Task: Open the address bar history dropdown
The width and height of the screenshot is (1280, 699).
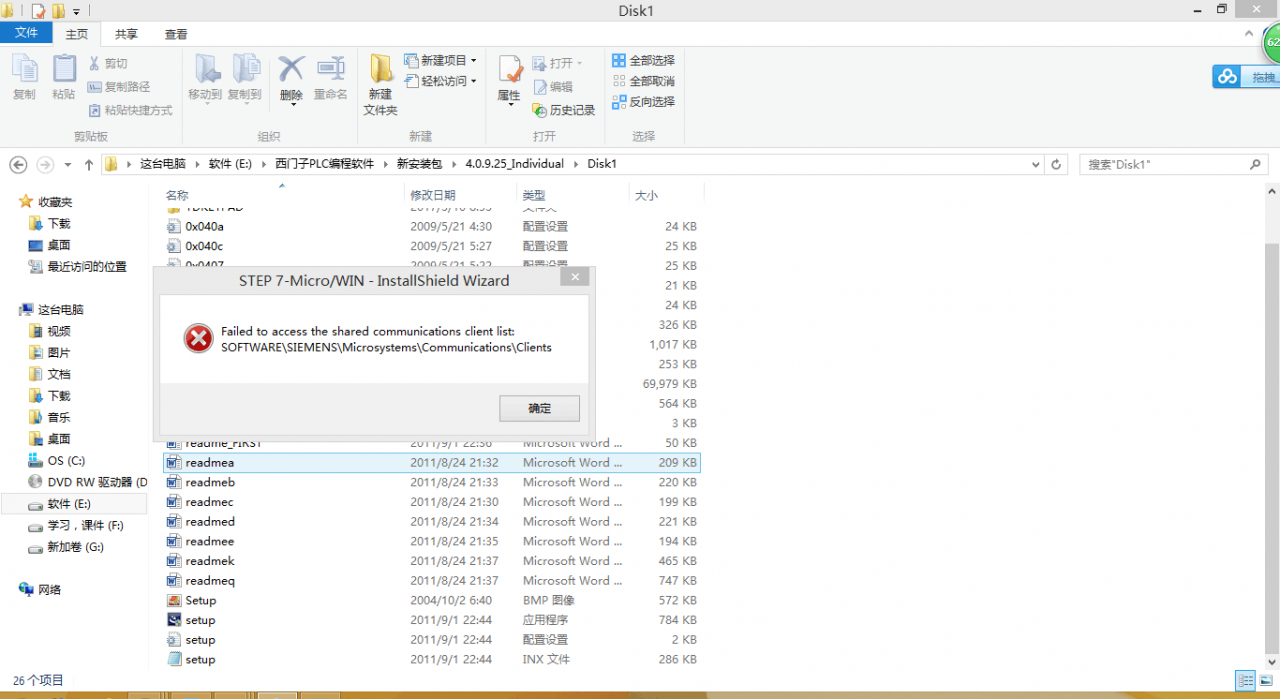Action: coord(1033,164)
